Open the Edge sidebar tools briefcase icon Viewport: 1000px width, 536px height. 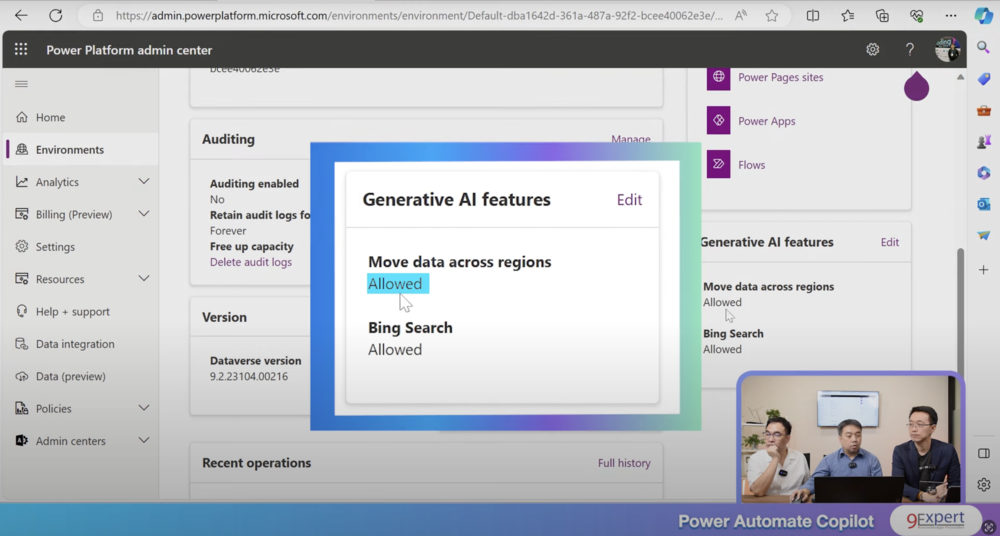[x=983, y=110]
